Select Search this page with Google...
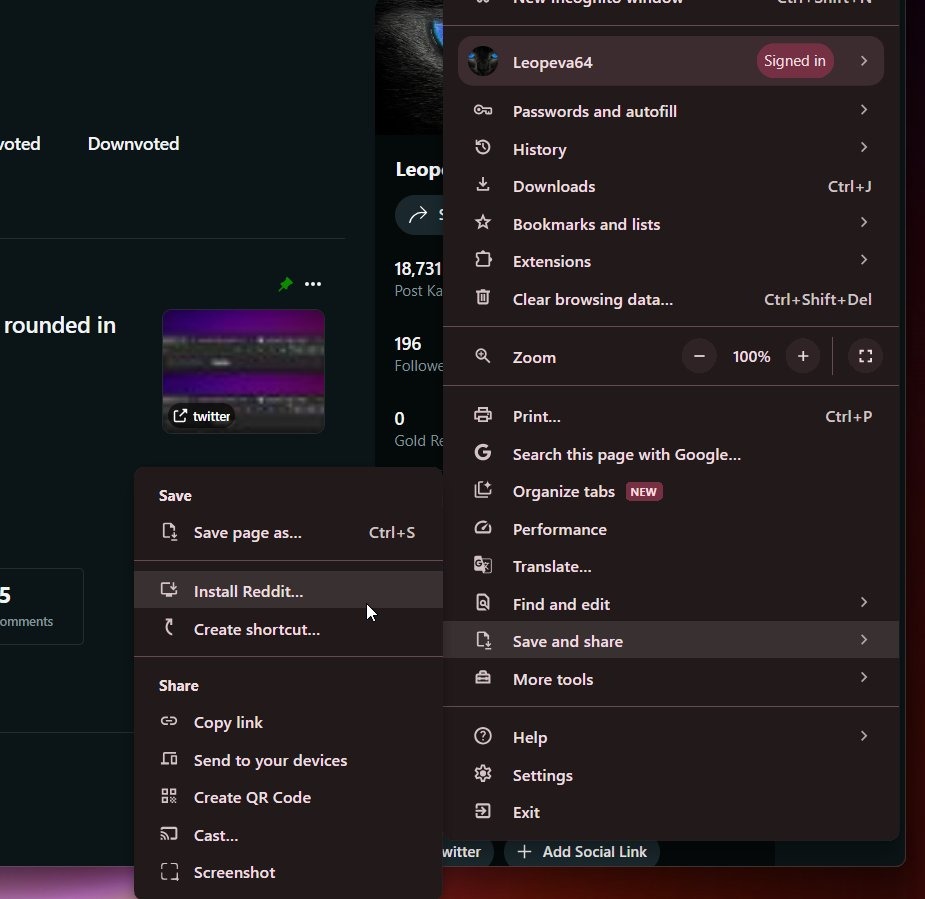Image resolution: width=925 pixels, height=899 pixels. pyautogui.click(x=671, y=454)
